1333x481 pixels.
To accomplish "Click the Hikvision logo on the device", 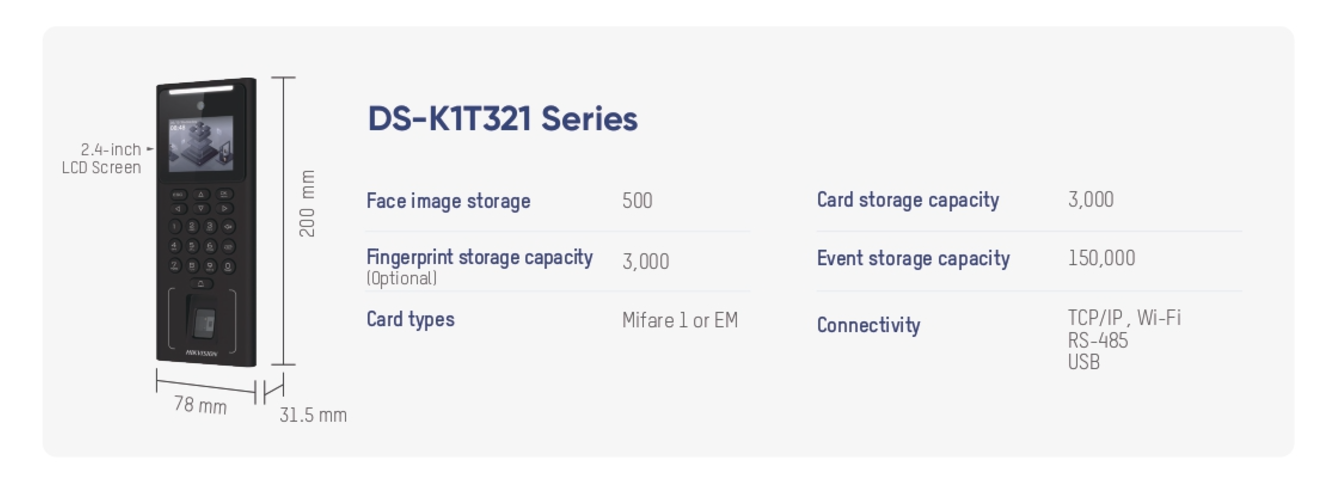I will (x=201, y=353).
